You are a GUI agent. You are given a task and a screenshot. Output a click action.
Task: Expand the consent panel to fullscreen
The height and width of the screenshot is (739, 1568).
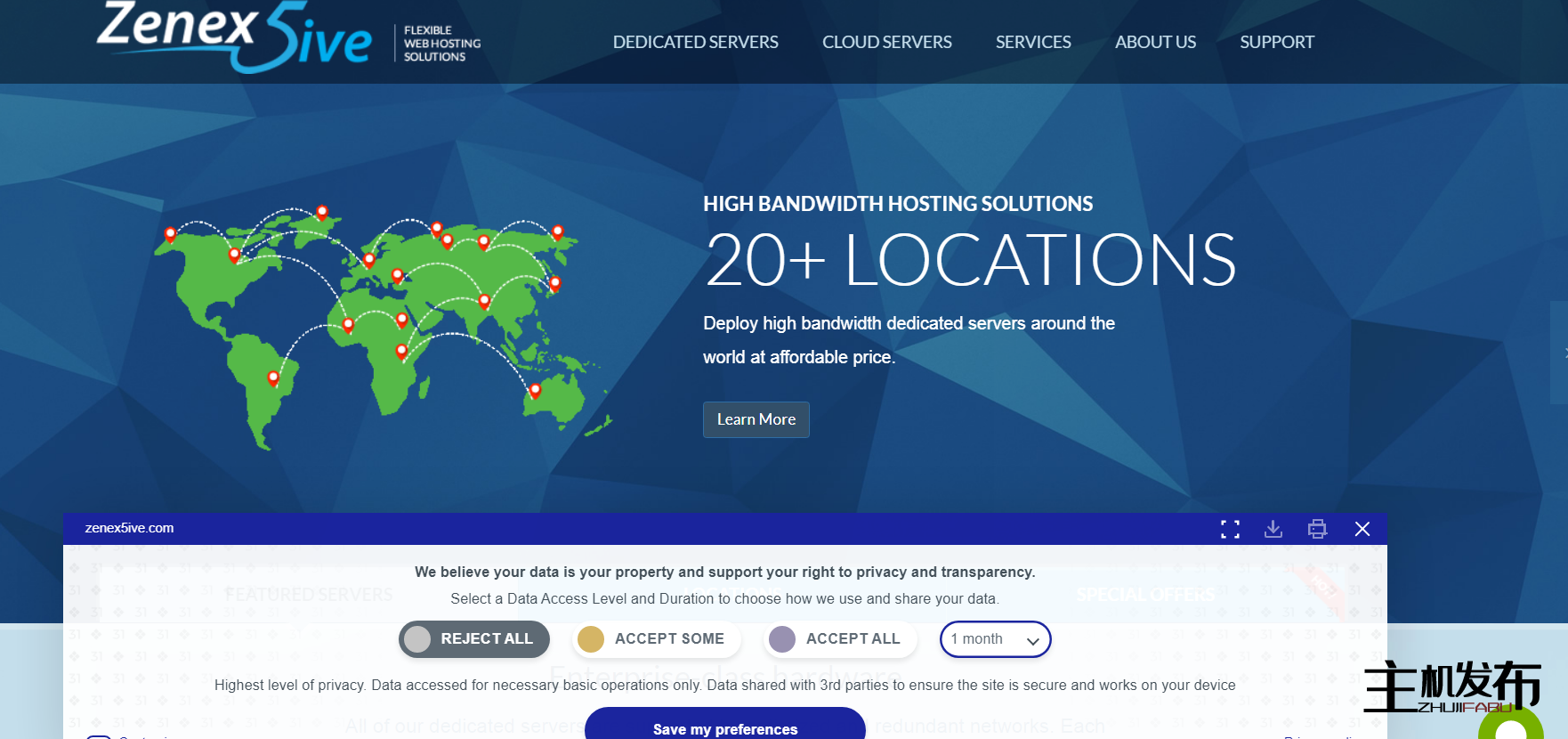pos(1230,530)
